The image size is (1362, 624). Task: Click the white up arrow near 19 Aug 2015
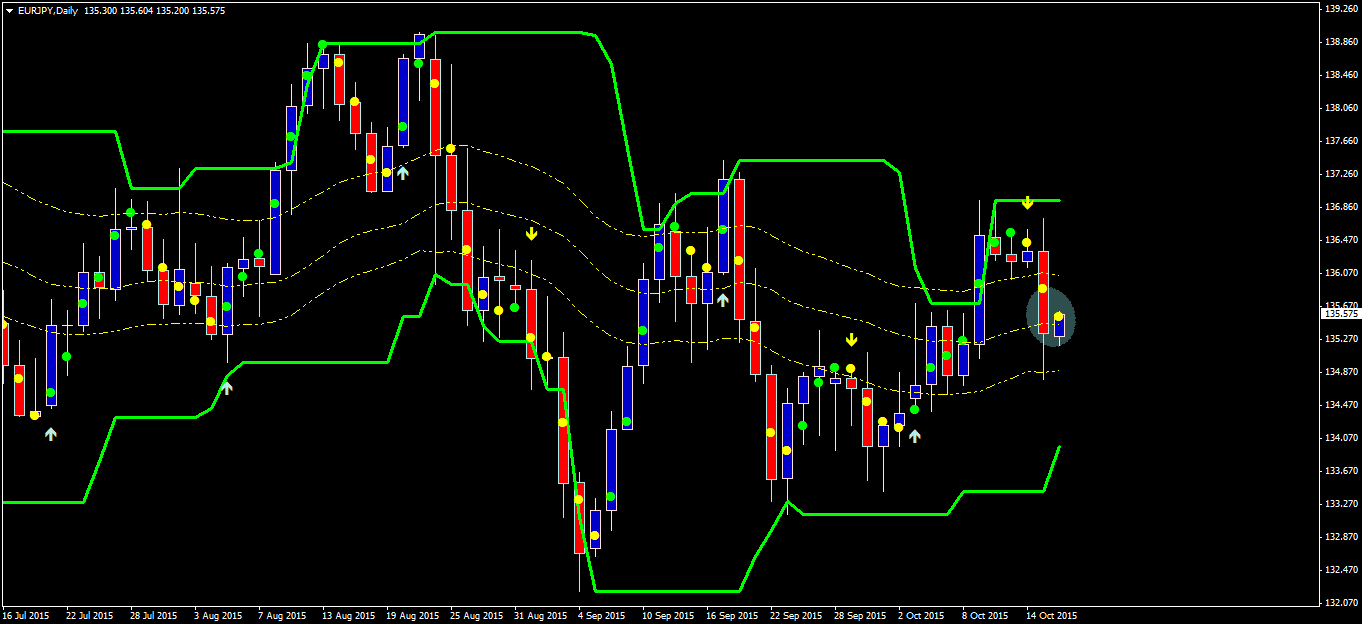pyautogui.click(x=403, y=172)
